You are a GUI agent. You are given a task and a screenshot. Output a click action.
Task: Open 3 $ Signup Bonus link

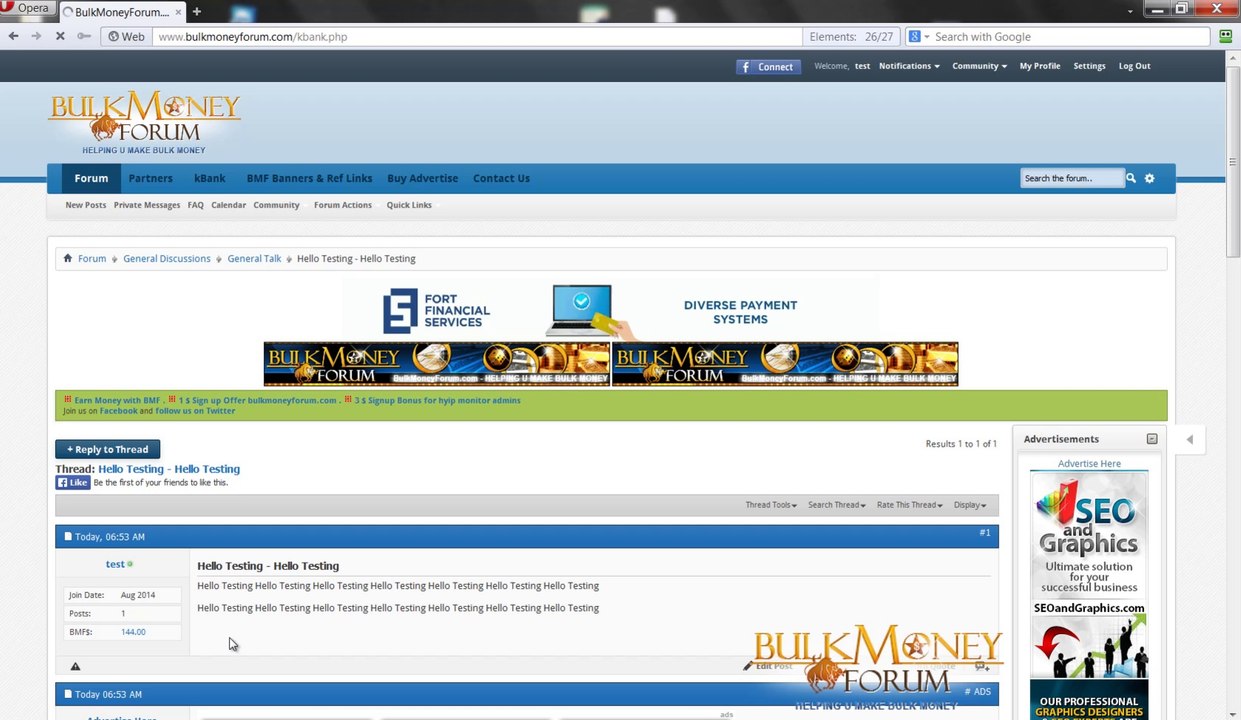pyautogui.click(x=437, y=400)
